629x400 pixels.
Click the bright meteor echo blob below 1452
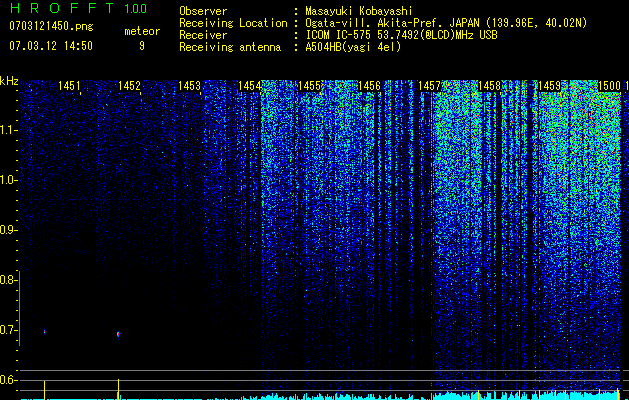coord(118,334)
